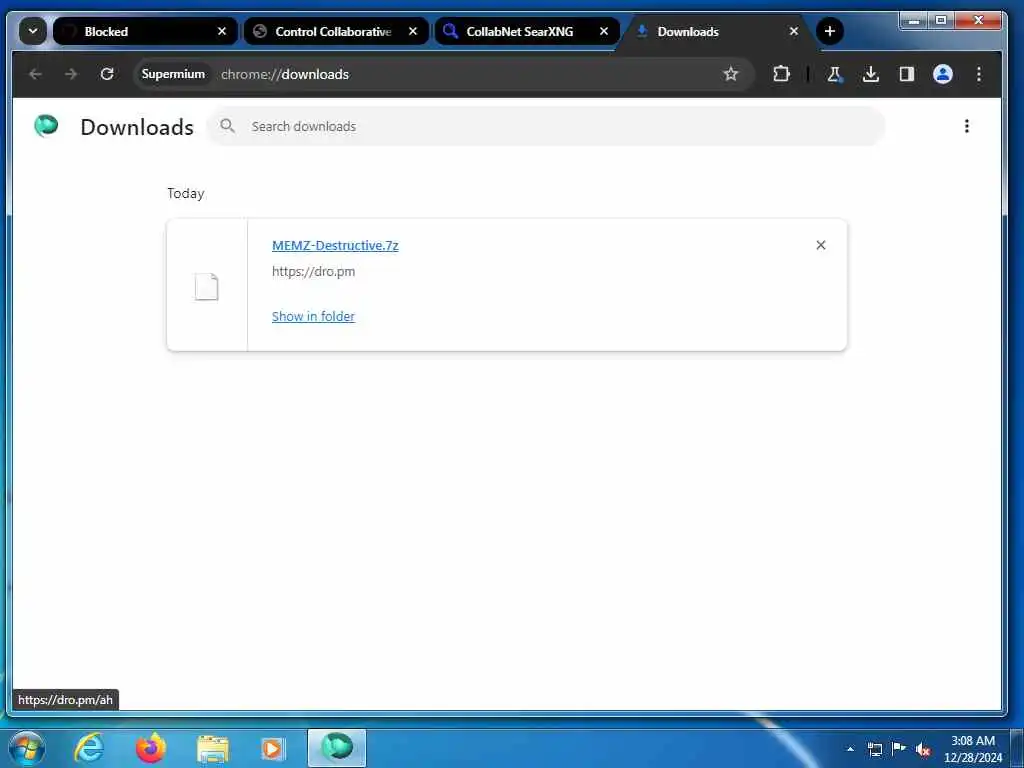Switch to the Blocked tab
Viewport: 1024px width, 768px height.
145,31
